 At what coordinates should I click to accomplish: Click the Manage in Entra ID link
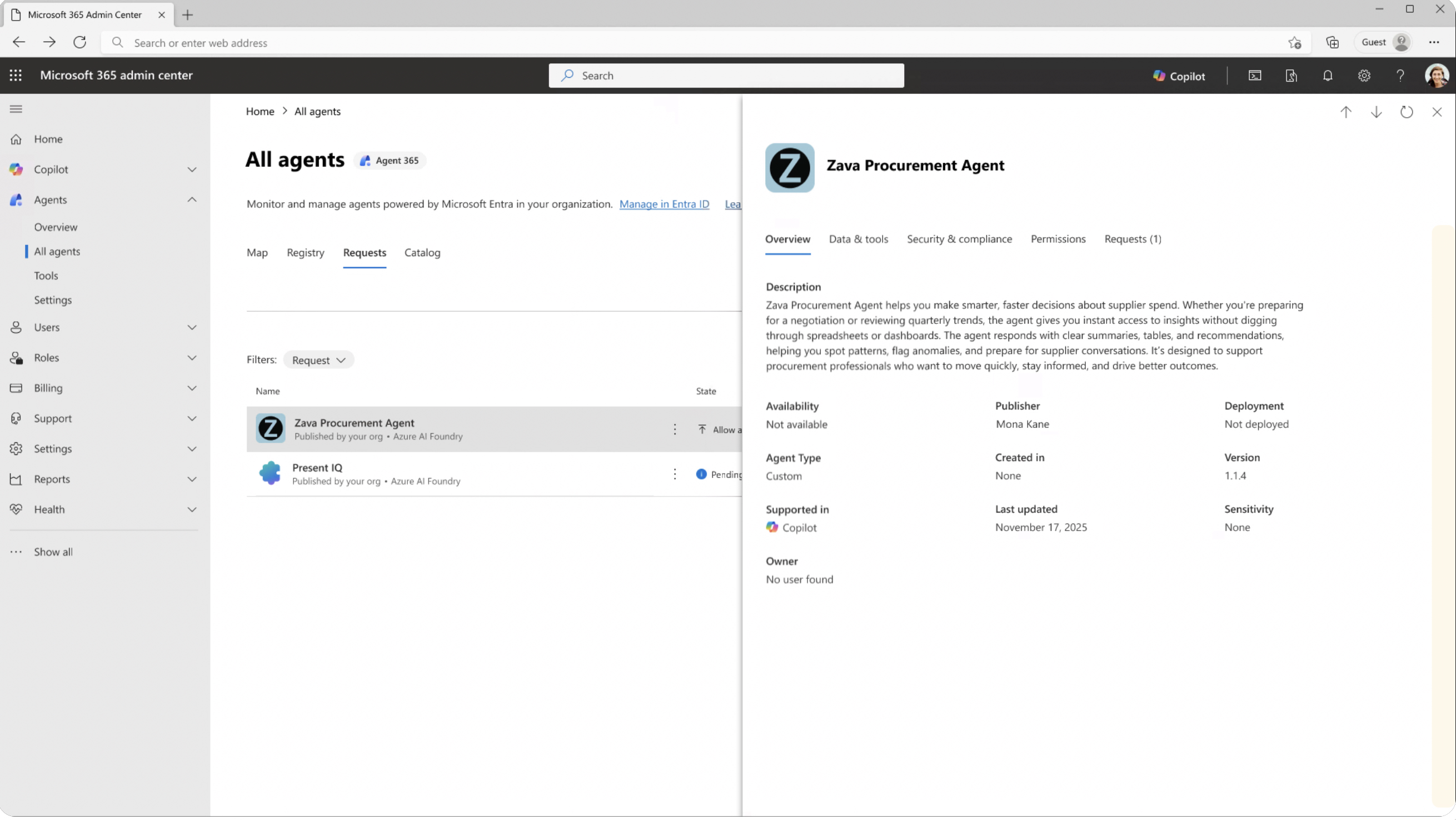pos(664,204)
